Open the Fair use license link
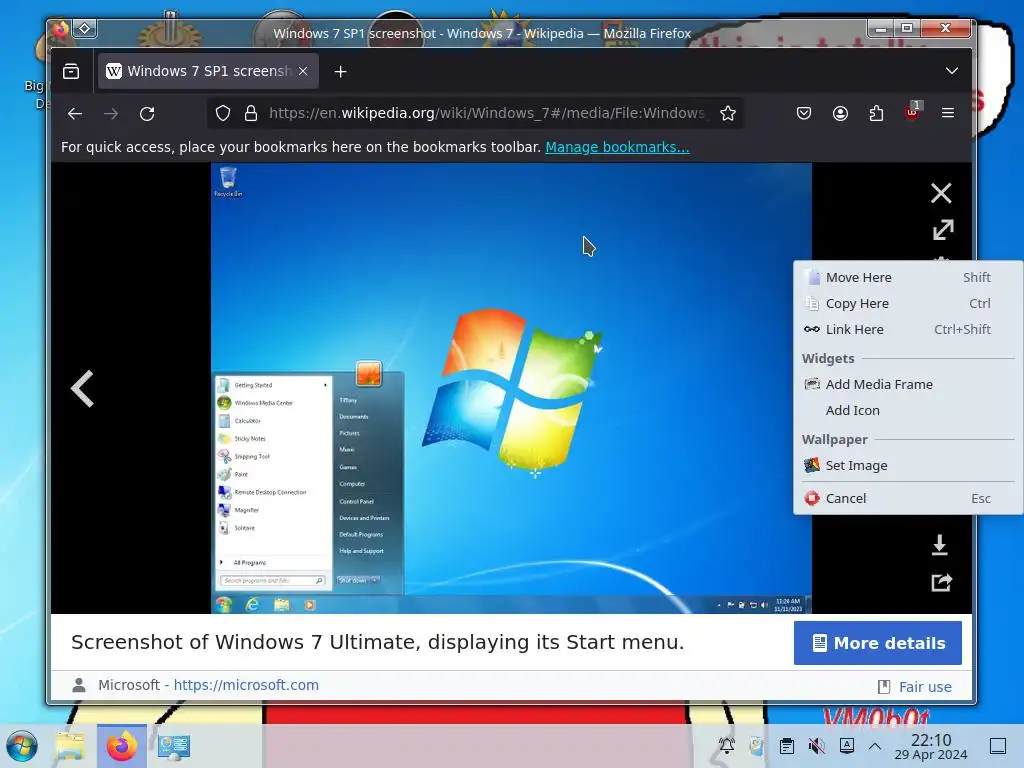The height and width of the screenshot is (768, 1024). click(x=925, y=687)
